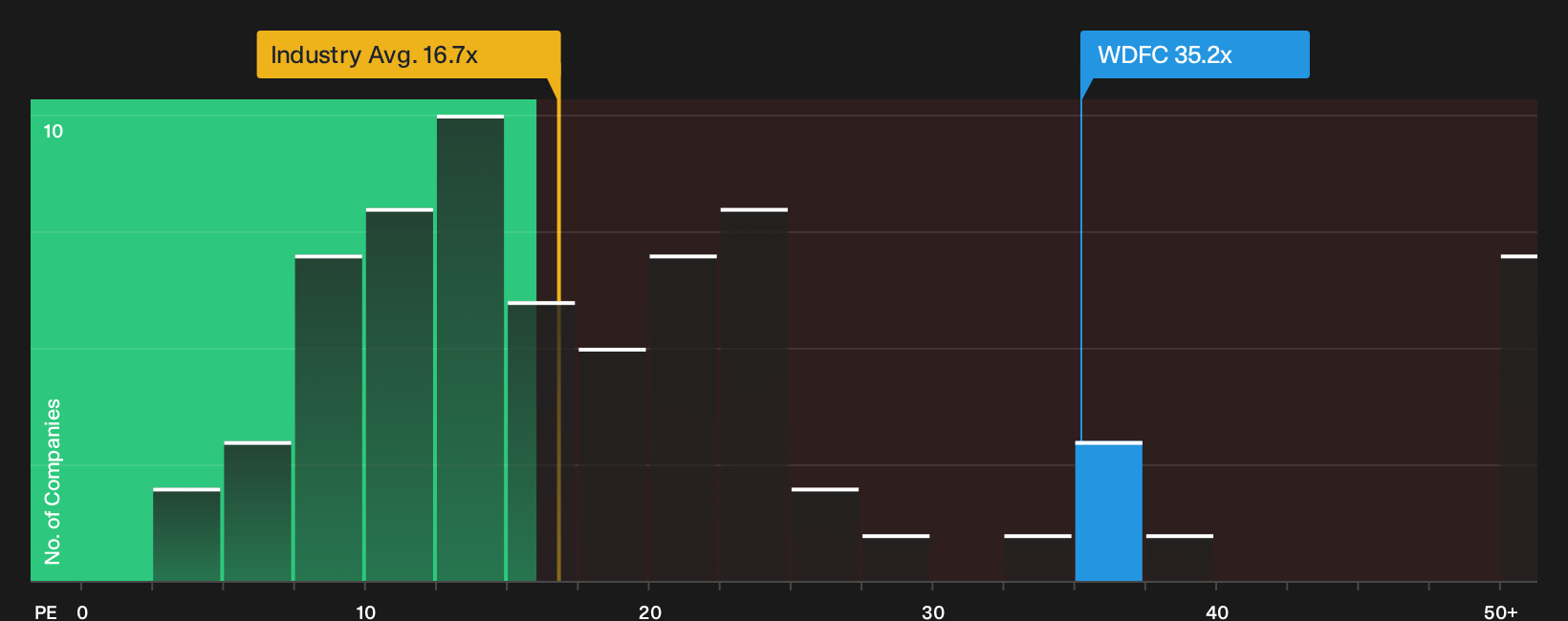The image size is (1568, 621).
Task: Click the x-axis label 40
Action: click(x=1217, y=611)
